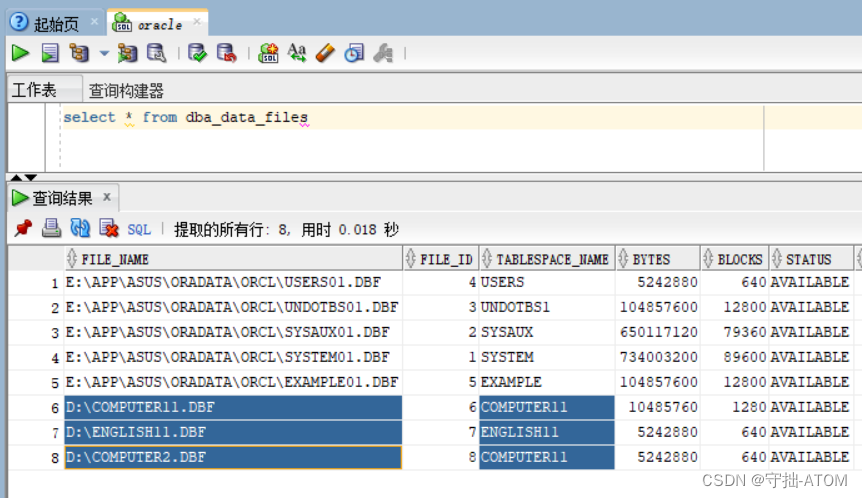Select the 查询结果 results tab
The height and width of the screenshot is (498, 862).
pyautogui.click(x=62, y=198)
